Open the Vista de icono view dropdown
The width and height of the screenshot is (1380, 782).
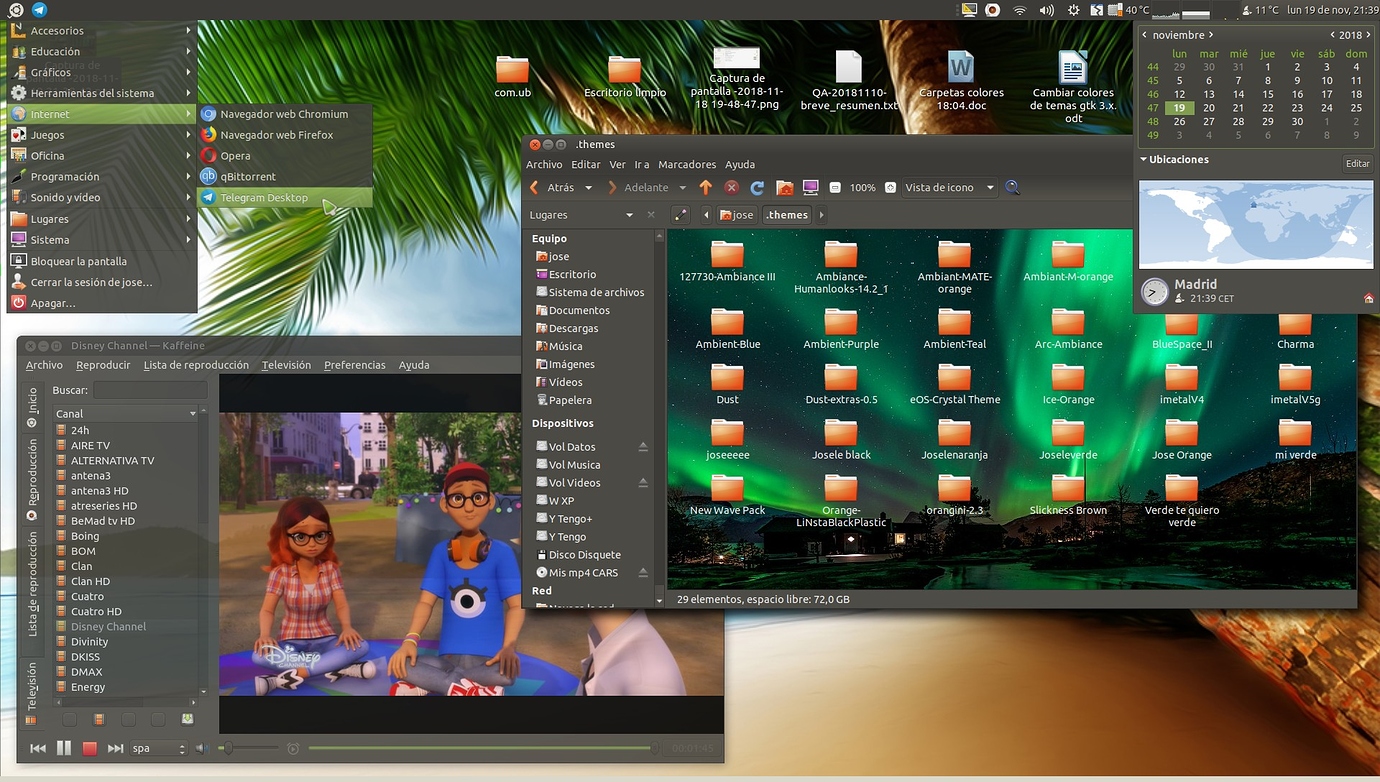949,187
